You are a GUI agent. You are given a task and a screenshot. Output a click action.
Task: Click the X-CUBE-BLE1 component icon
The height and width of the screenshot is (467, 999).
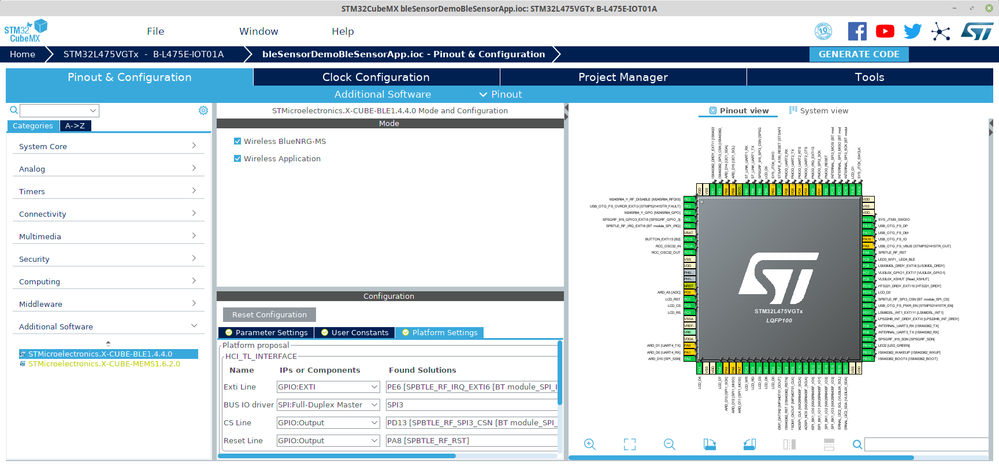(x=23, y=354)
